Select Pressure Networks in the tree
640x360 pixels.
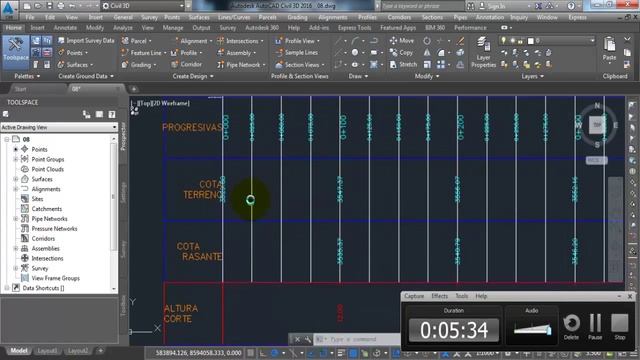click(x=54, y=229)
